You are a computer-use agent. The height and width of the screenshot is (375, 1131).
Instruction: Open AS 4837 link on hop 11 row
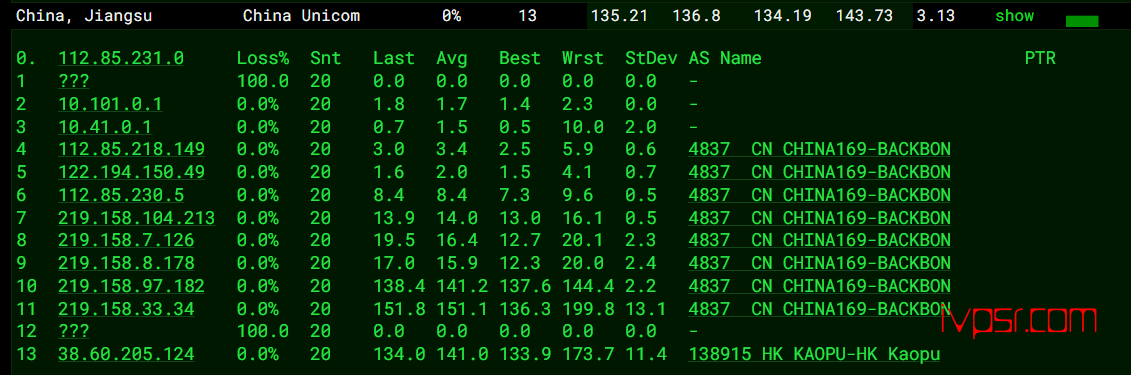pos(819,309)
